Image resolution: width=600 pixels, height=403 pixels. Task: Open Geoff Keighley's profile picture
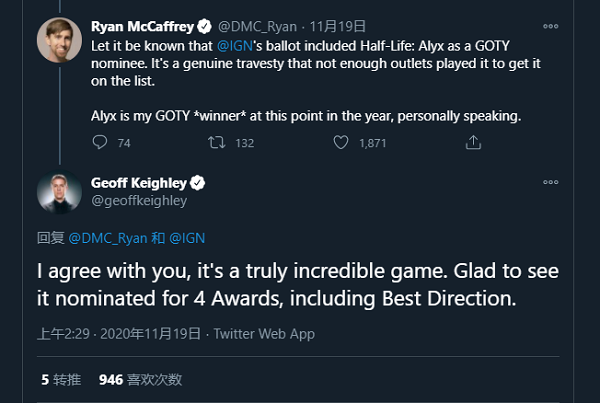coord(58,192)
